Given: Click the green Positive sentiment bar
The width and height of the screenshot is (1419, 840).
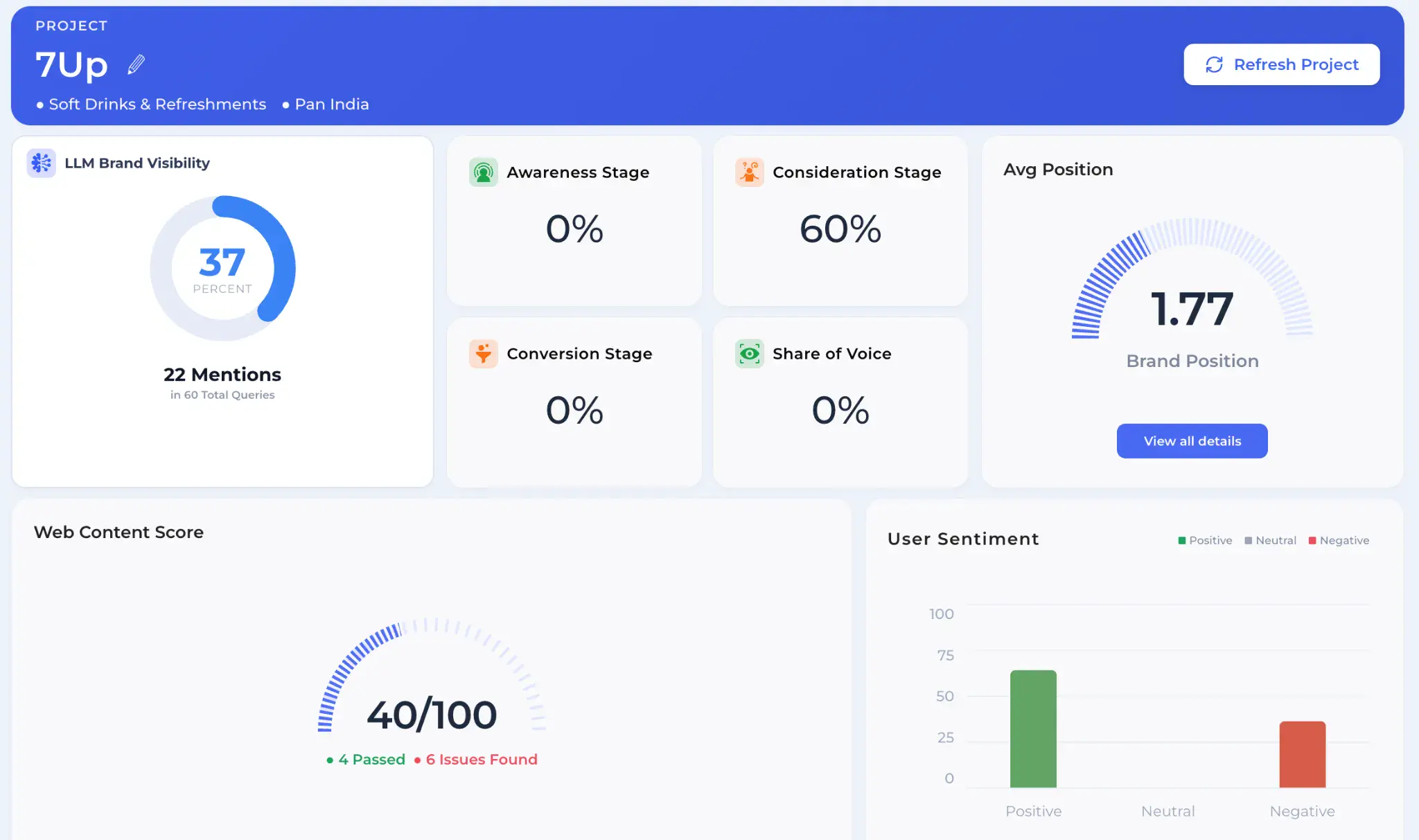Looking at the screenshot, I should tap(1033, 729).
